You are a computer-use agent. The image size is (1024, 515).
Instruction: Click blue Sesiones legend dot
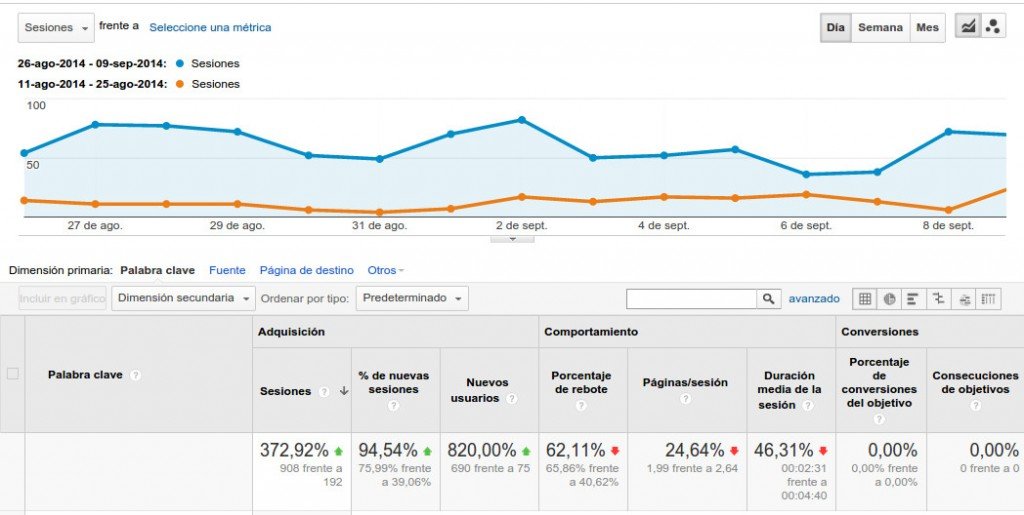180,63
